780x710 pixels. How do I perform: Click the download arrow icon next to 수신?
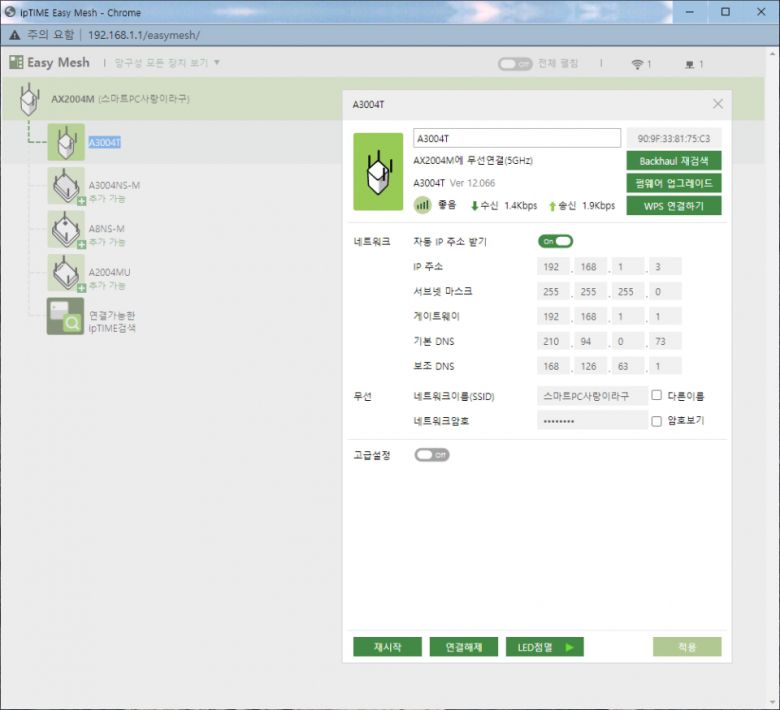pos(475,205)
